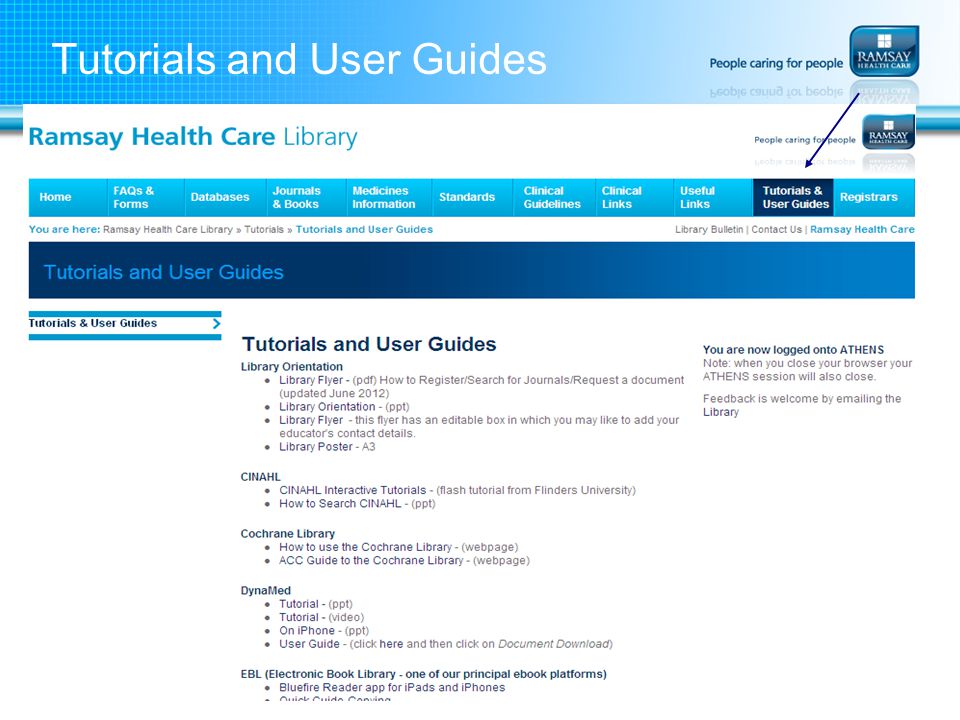
Task: Open the Library Bulletin link
Action: click(x=709, y=230)
